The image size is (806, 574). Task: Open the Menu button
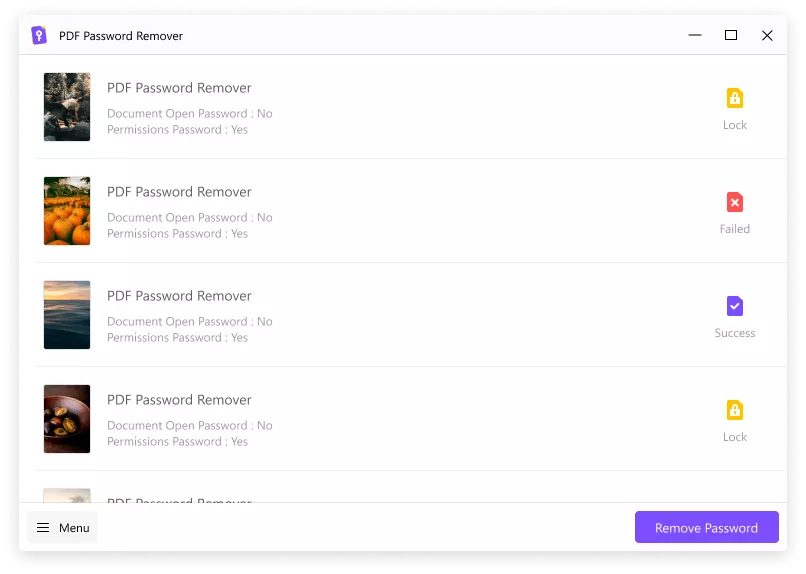63,528
